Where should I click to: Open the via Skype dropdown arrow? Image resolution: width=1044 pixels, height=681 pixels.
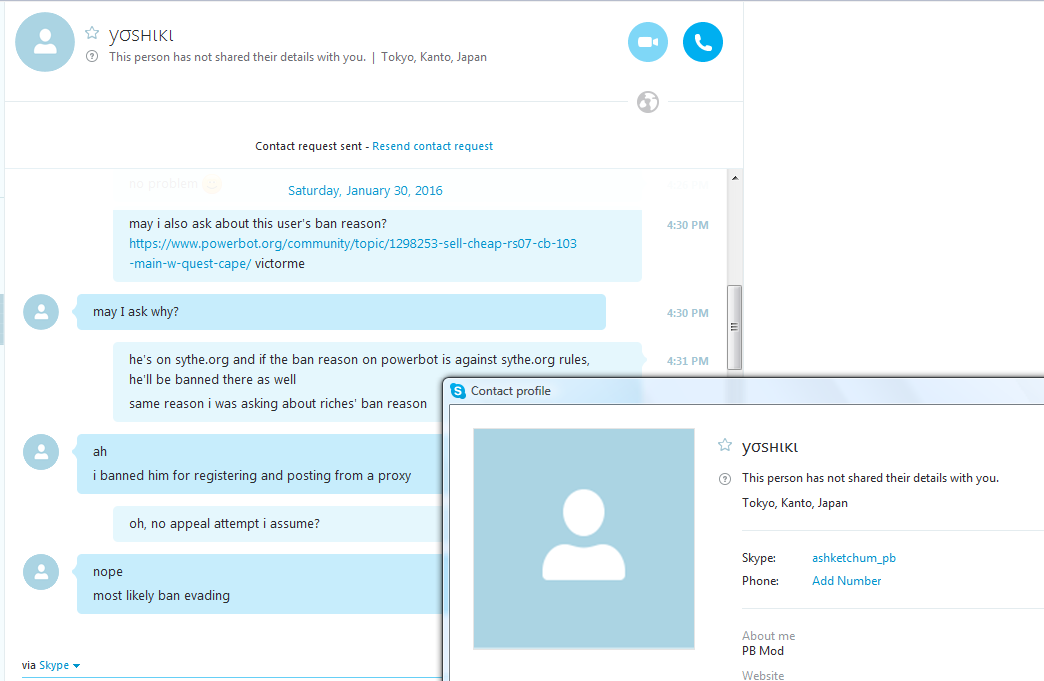pyautogui.click(x=76, y=666)
